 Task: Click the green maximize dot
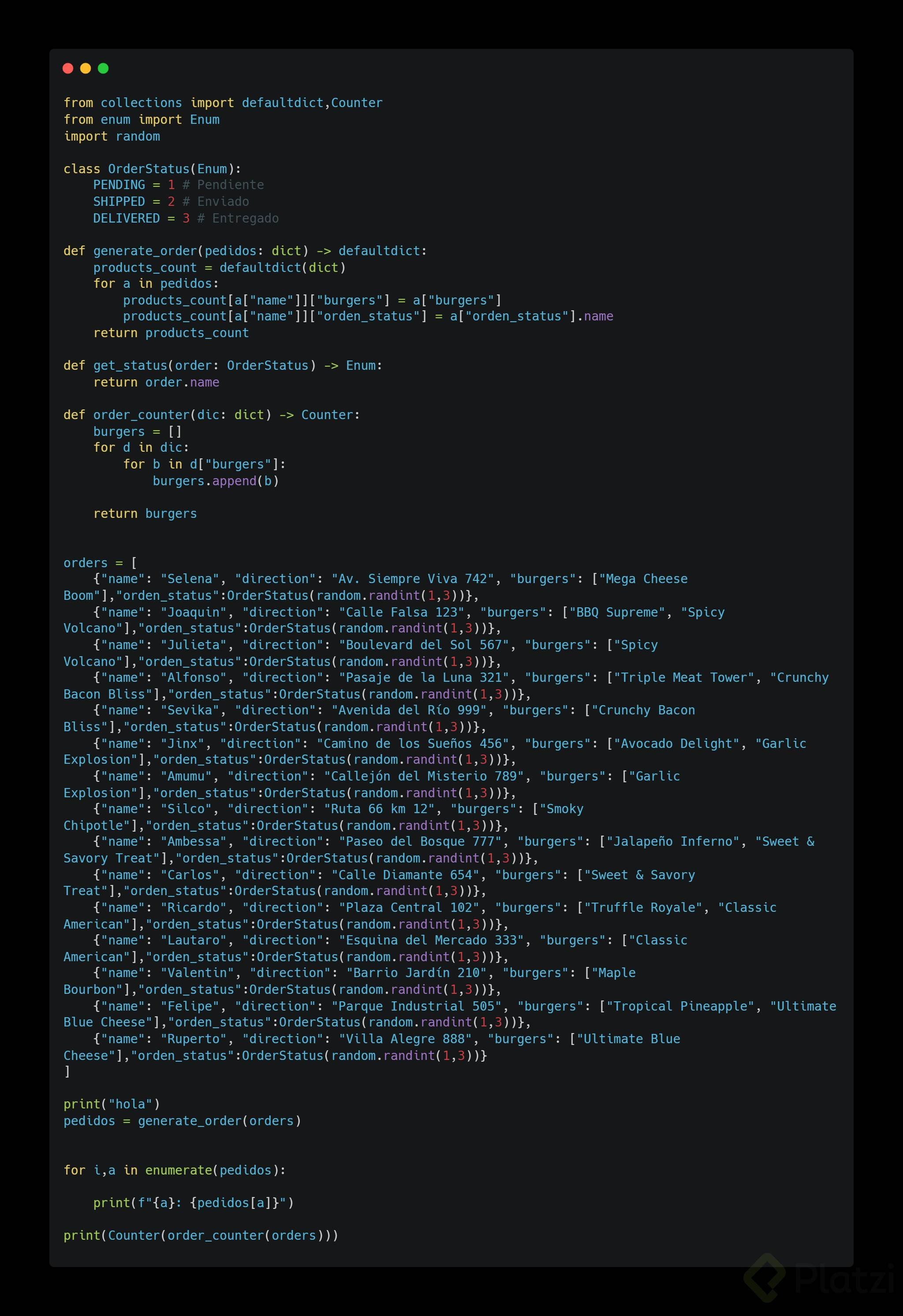click(103, 68)
